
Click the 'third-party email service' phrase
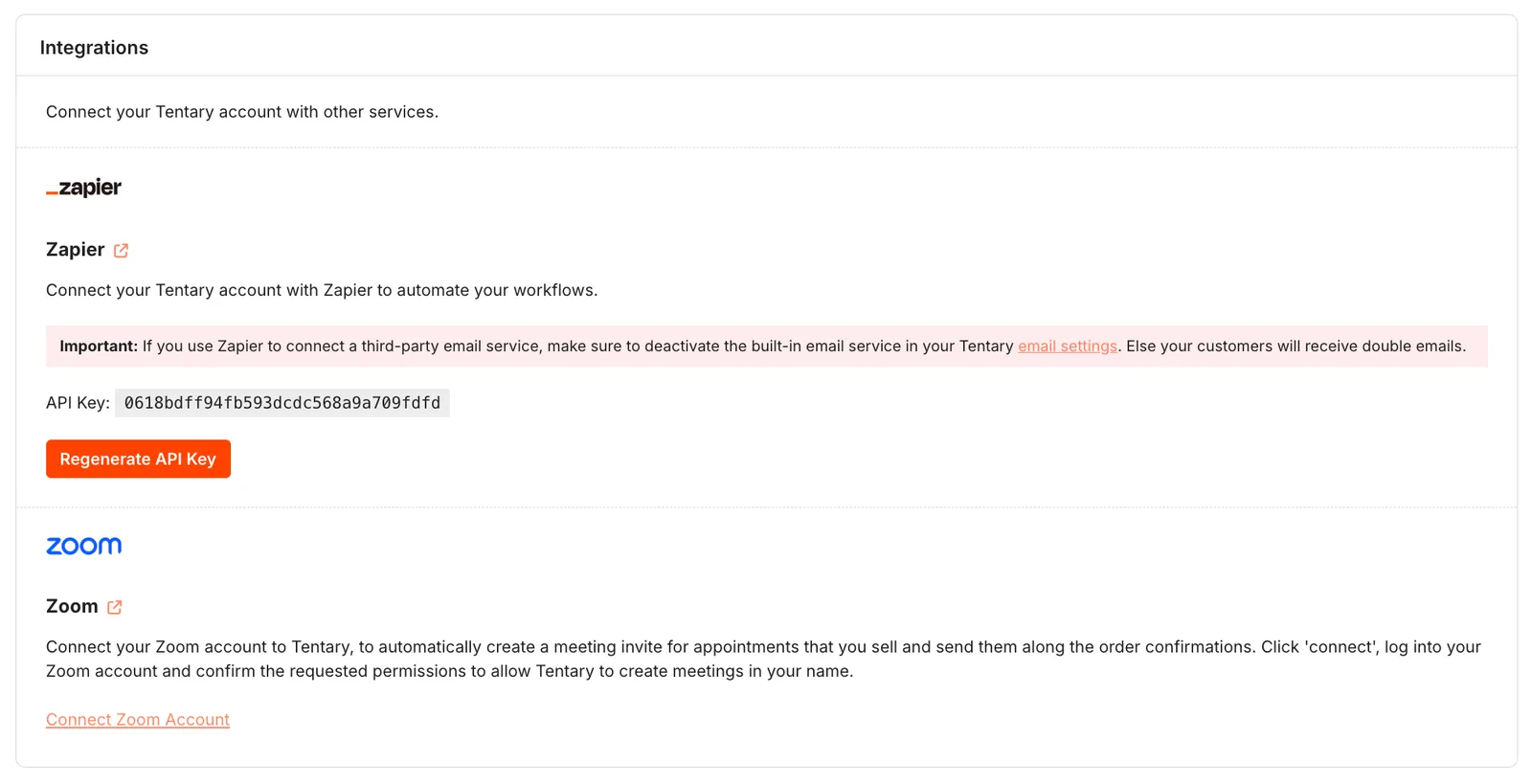451,347
